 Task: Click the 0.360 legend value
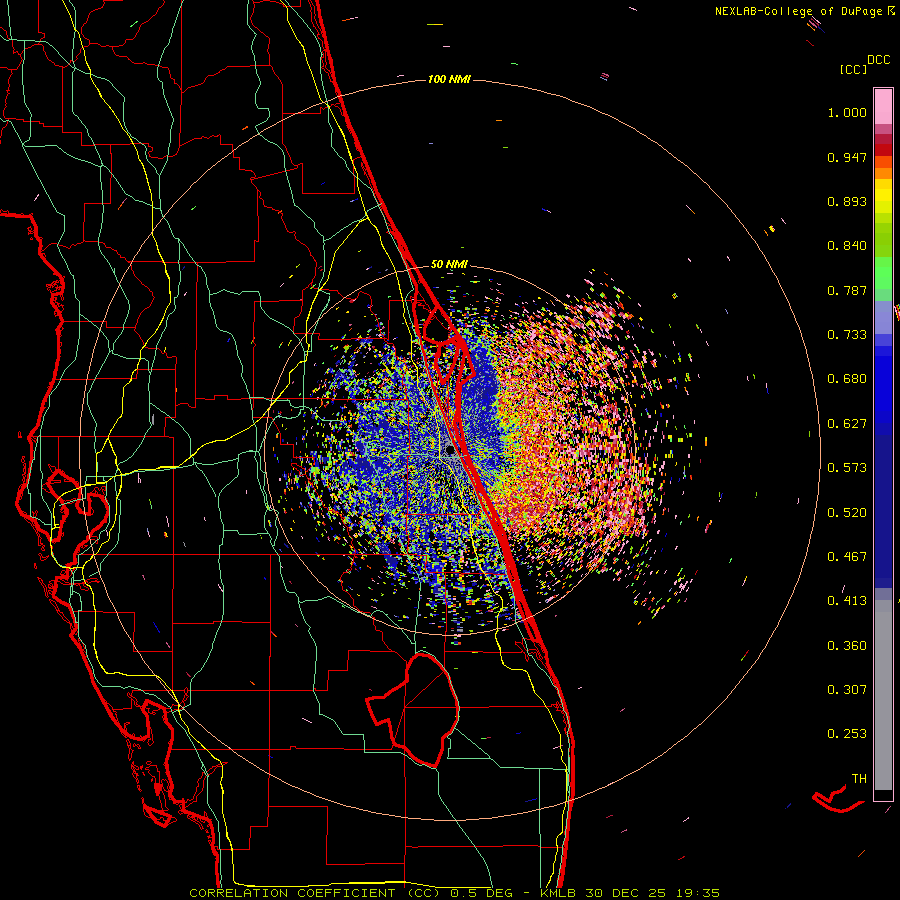(847, 646)
